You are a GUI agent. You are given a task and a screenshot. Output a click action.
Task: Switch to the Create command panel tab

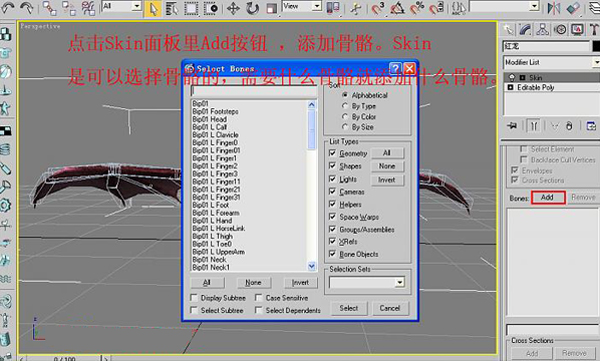[x=508, y=30]
